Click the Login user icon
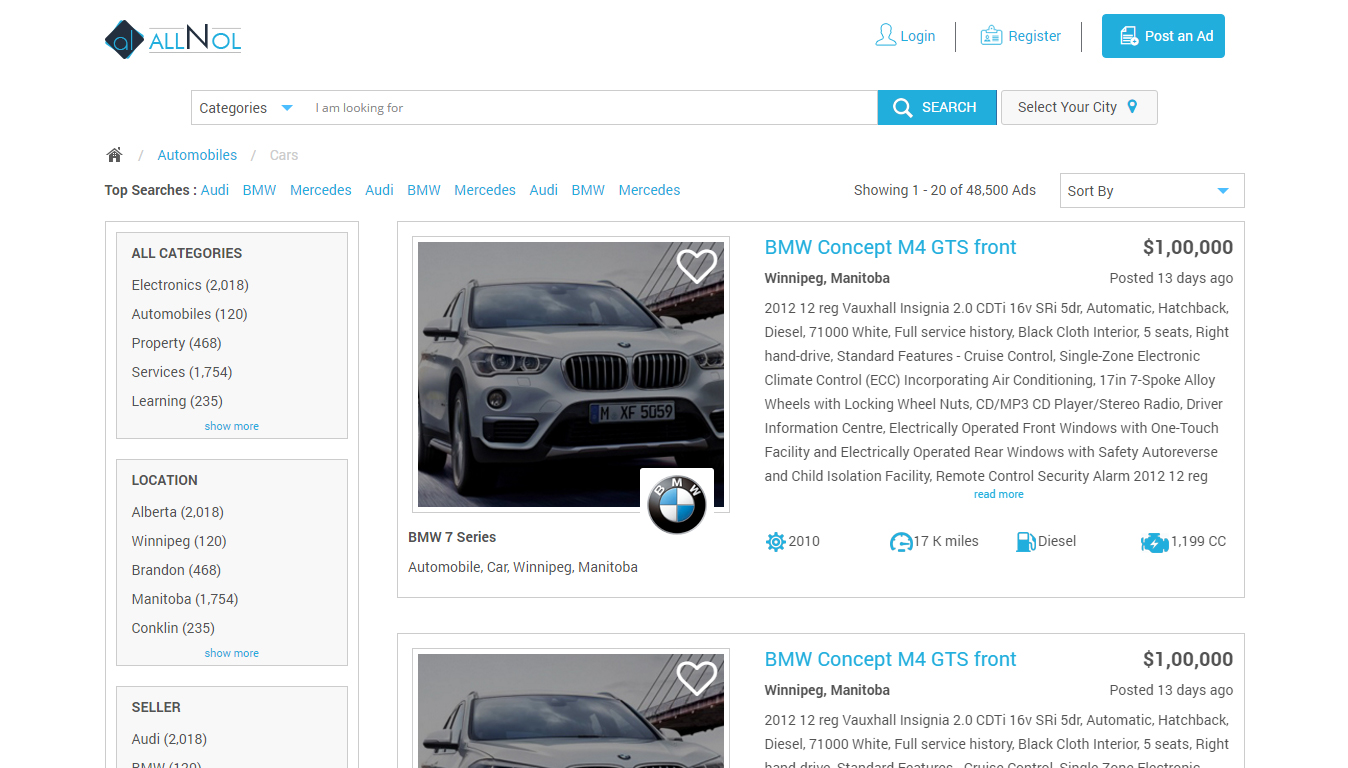This screenshot has width=1348, height=768. [885, 36]
